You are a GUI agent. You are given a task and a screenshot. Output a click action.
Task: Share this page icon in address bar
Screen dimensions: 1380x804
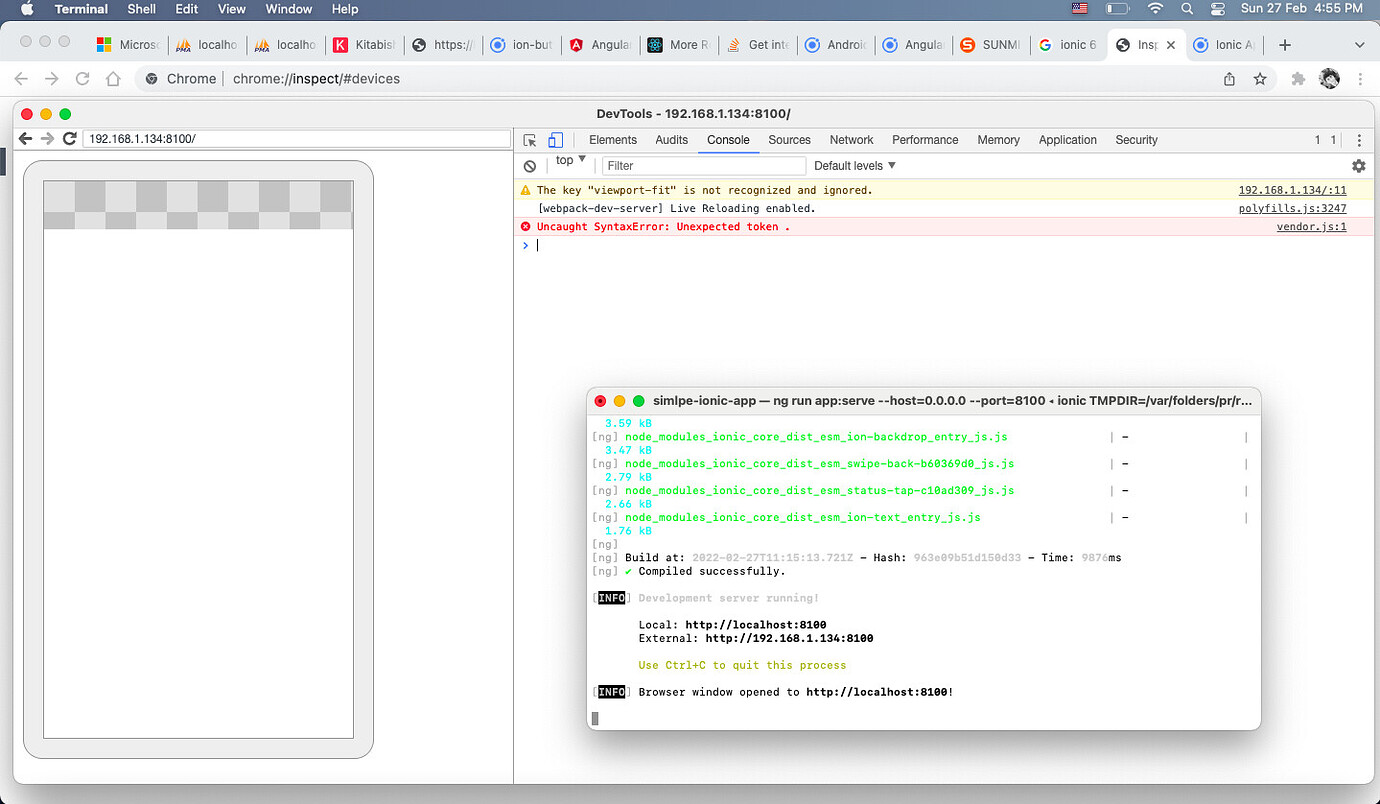pyautogui.click(x=1229, y=78)
